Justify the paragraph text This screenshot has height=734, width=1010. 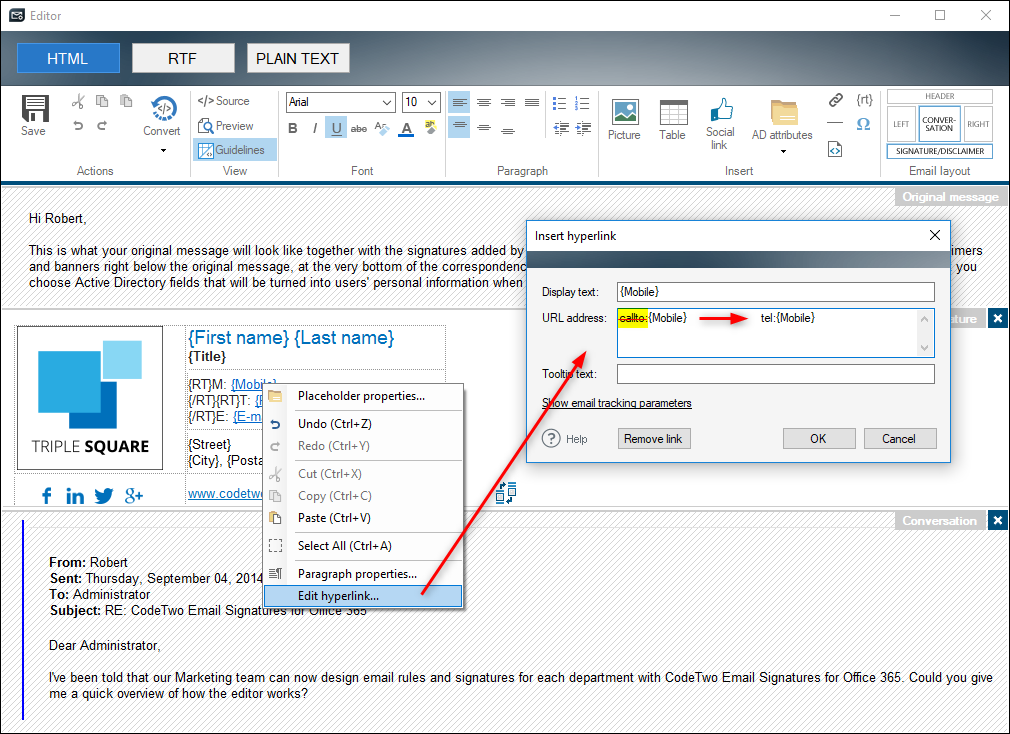pos(532,102)
